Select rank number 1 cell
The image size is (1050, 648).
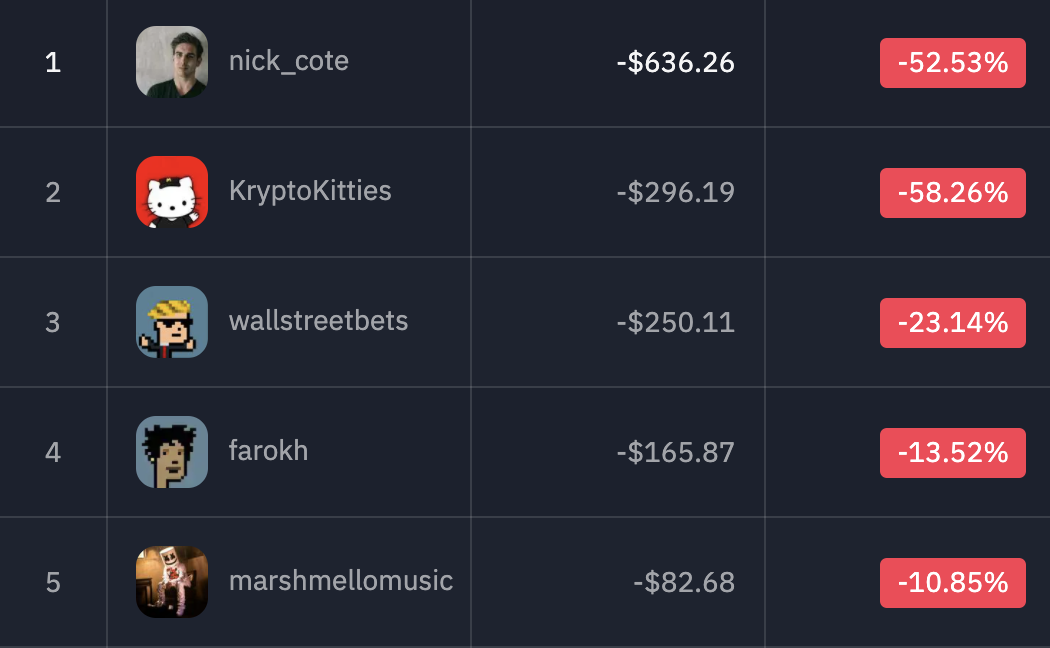[x=53, y=63]
